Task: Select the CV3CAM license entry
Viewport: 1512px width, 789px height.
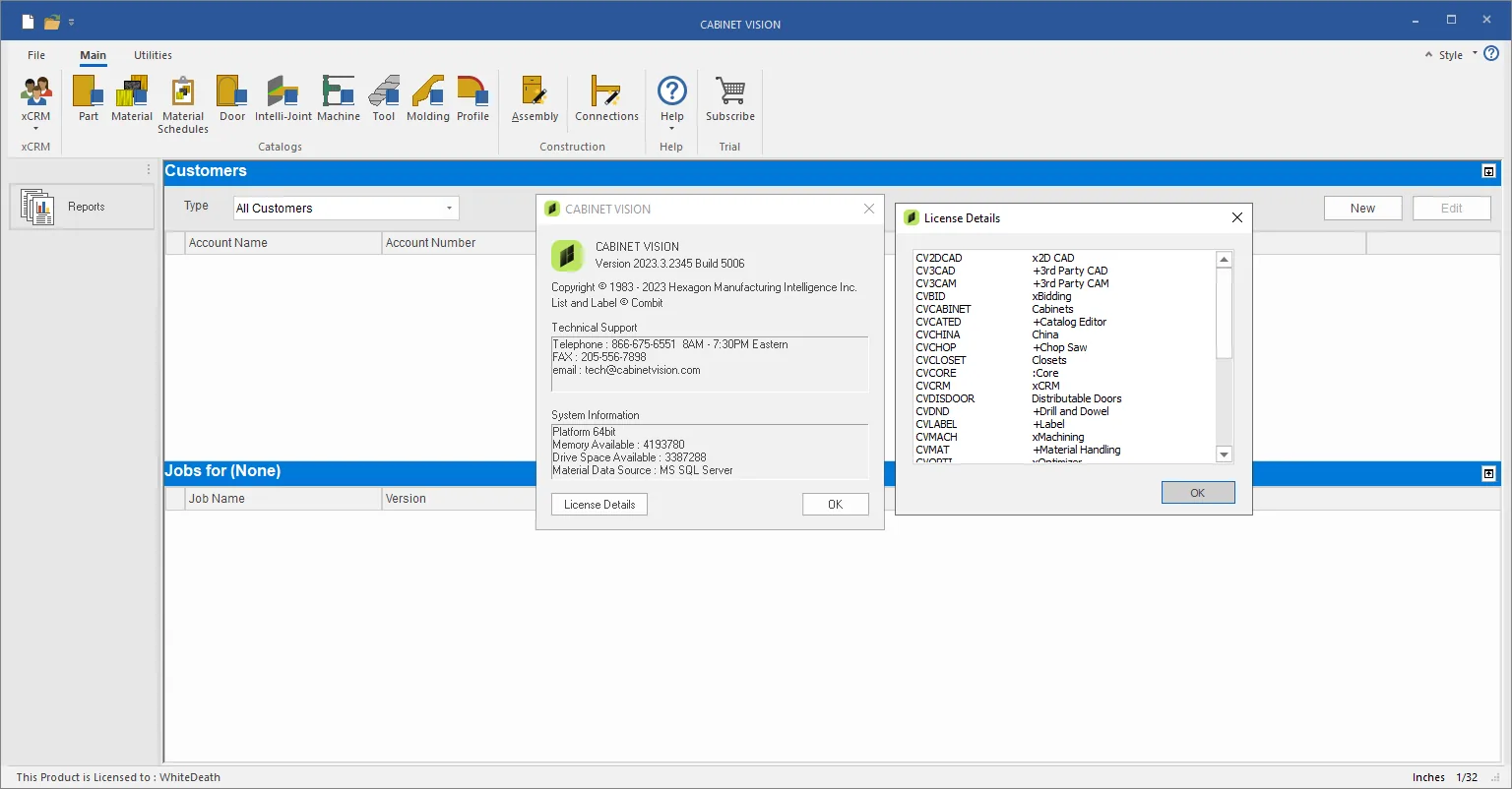Action: coord(1065,283)
